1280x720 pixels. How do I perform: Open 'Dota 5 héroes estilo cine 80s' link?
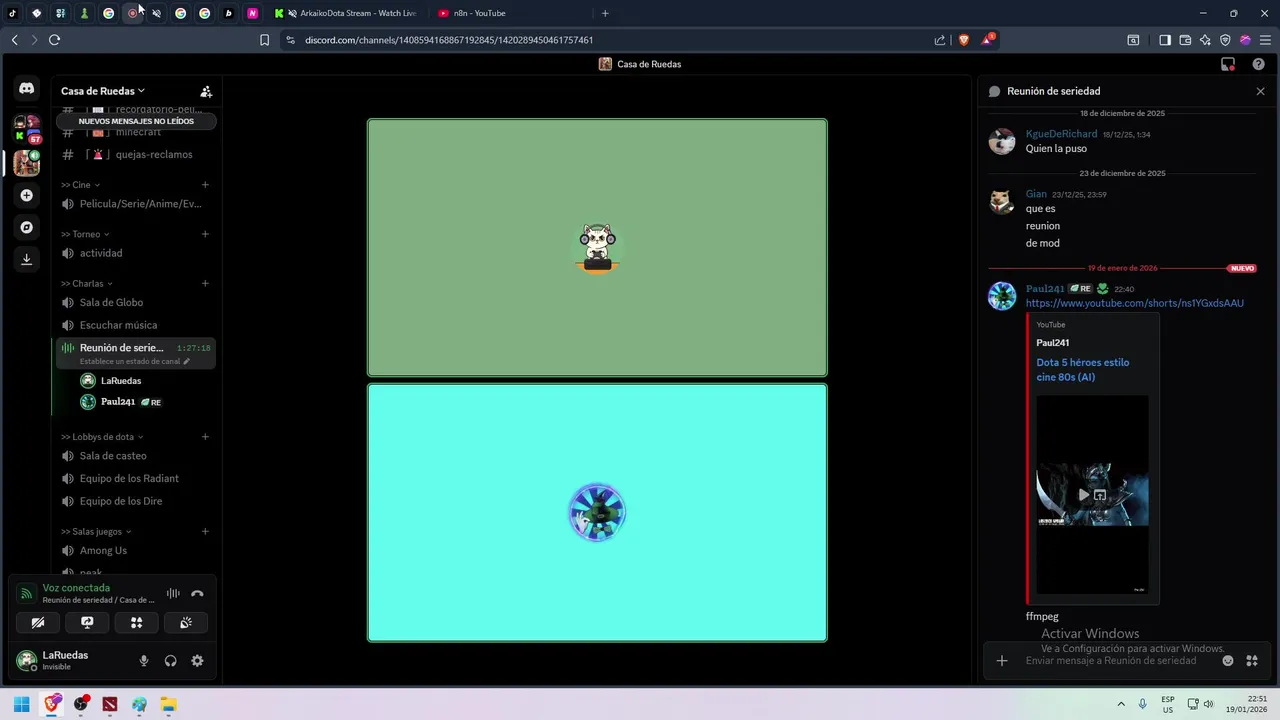[x=1083, y=370]
